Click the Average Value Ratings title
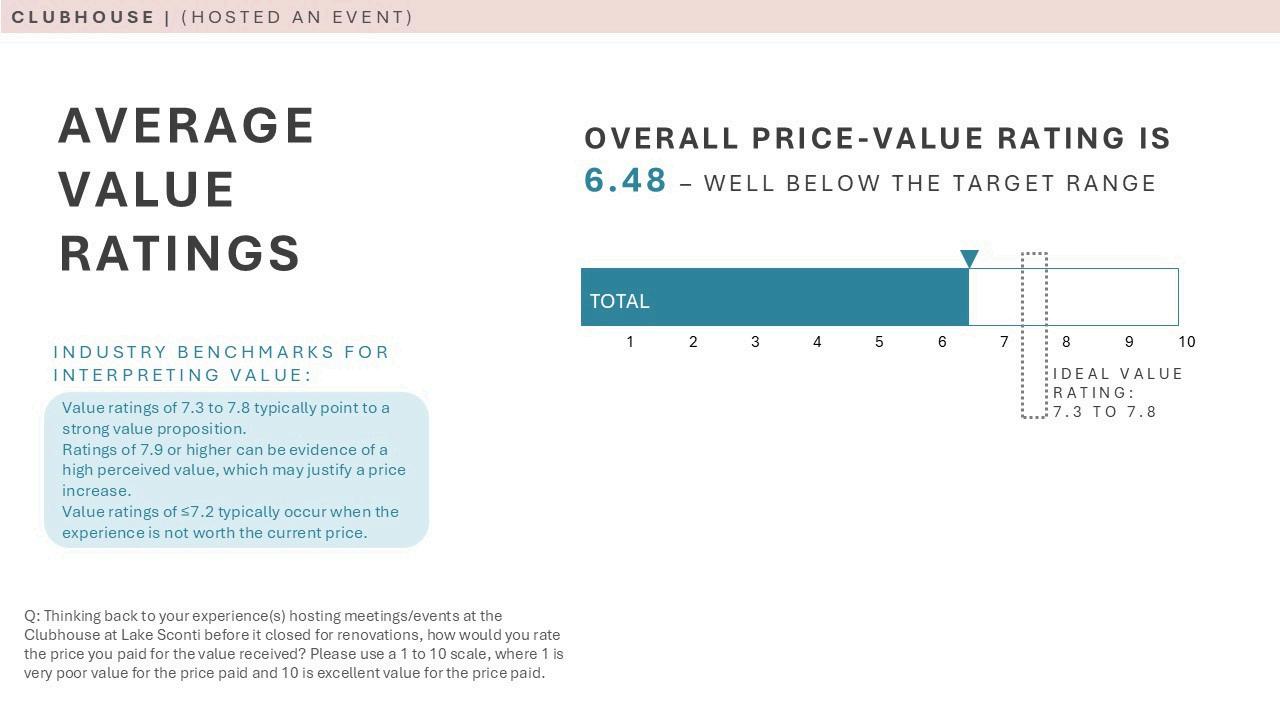 (186, 189)
